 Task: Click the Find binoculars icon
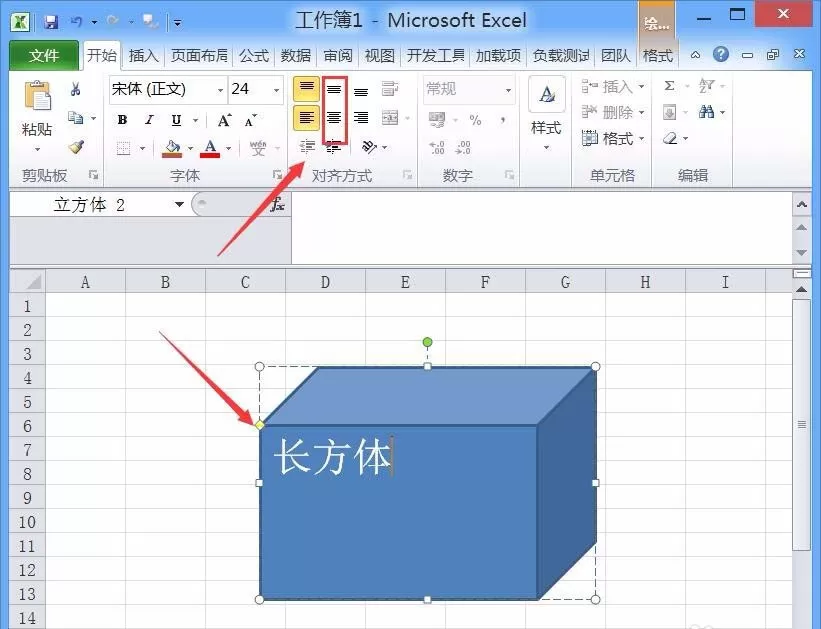click(706, 112)
